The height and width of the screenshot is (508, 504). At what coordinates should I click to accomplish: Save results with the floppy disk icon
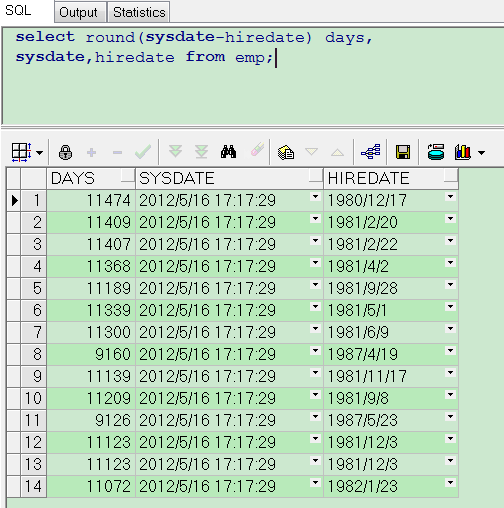tap(403, 152)
